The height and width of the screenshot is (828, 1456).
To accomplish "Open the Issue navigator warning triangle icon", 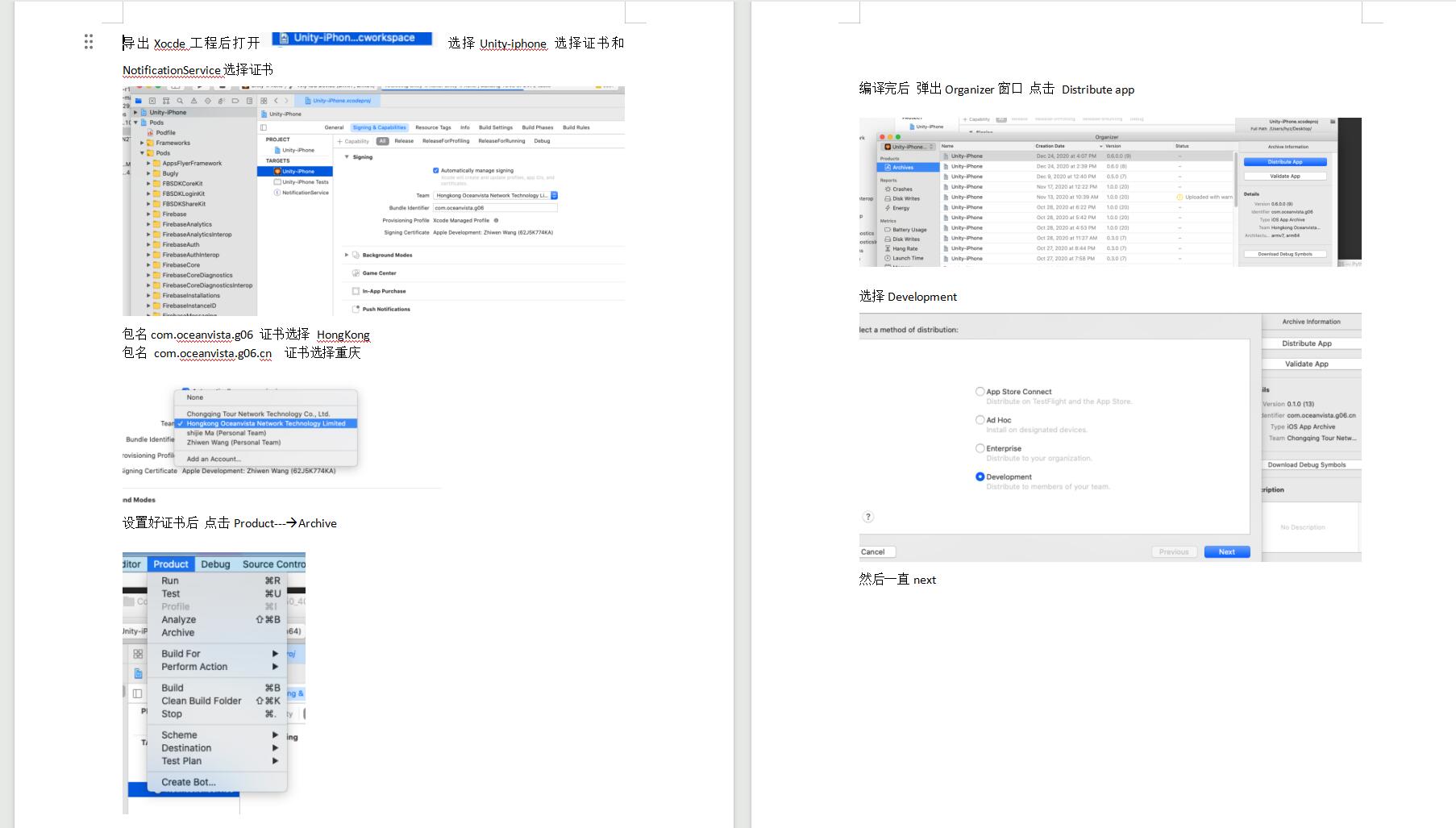I will pyautogui.click(x=193, y=101).
